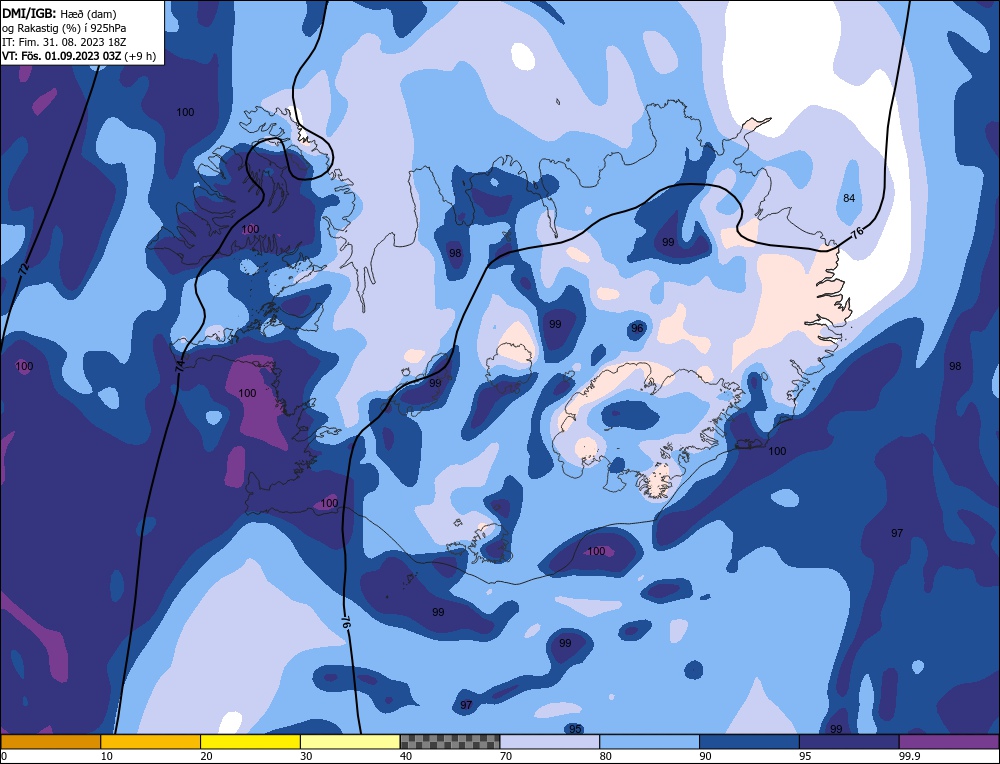Select the pale yellow 30–40 legend swatch
The width and height of the screenshot is (1000, 764).
pos(350,741)
